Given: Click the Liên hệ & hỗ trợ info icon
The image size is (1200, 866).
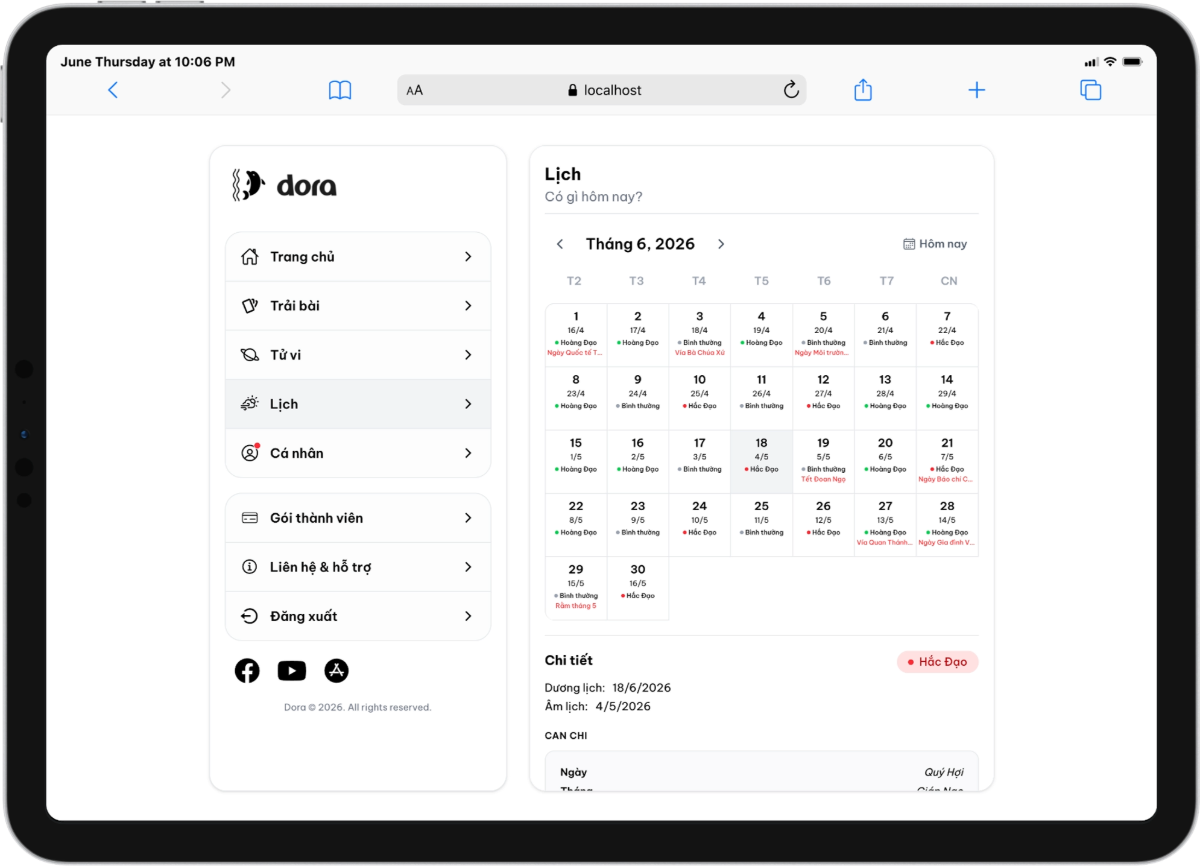Looking at the screenshot, I should click(250, 567).
